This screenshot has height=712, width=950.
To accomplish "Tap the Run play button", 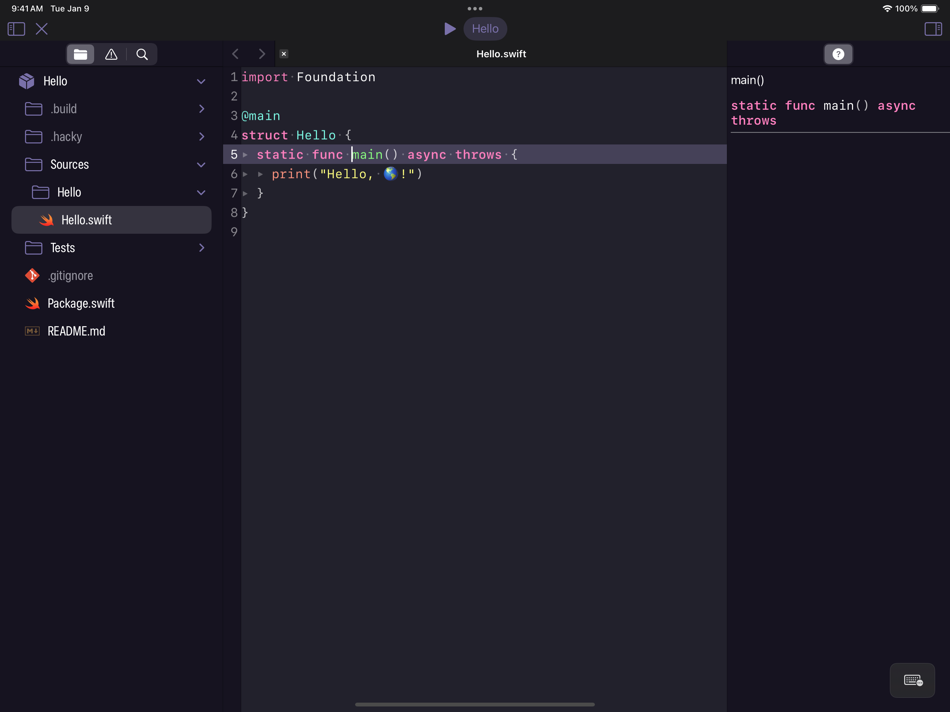I will 450,28.
